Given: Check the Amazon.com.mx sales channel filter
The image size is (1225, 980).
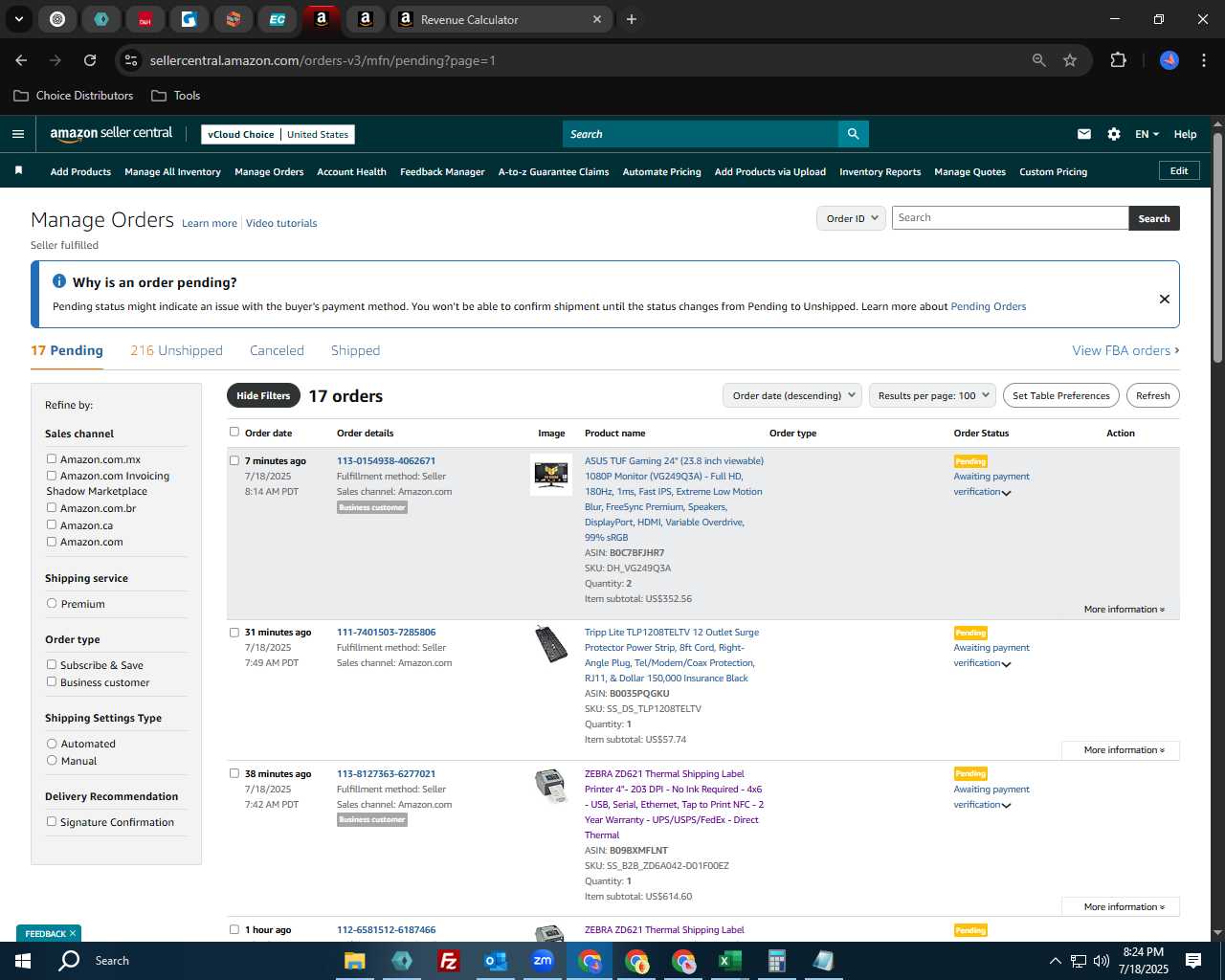Looking at the screenshot, I should [x=52, y=458].
